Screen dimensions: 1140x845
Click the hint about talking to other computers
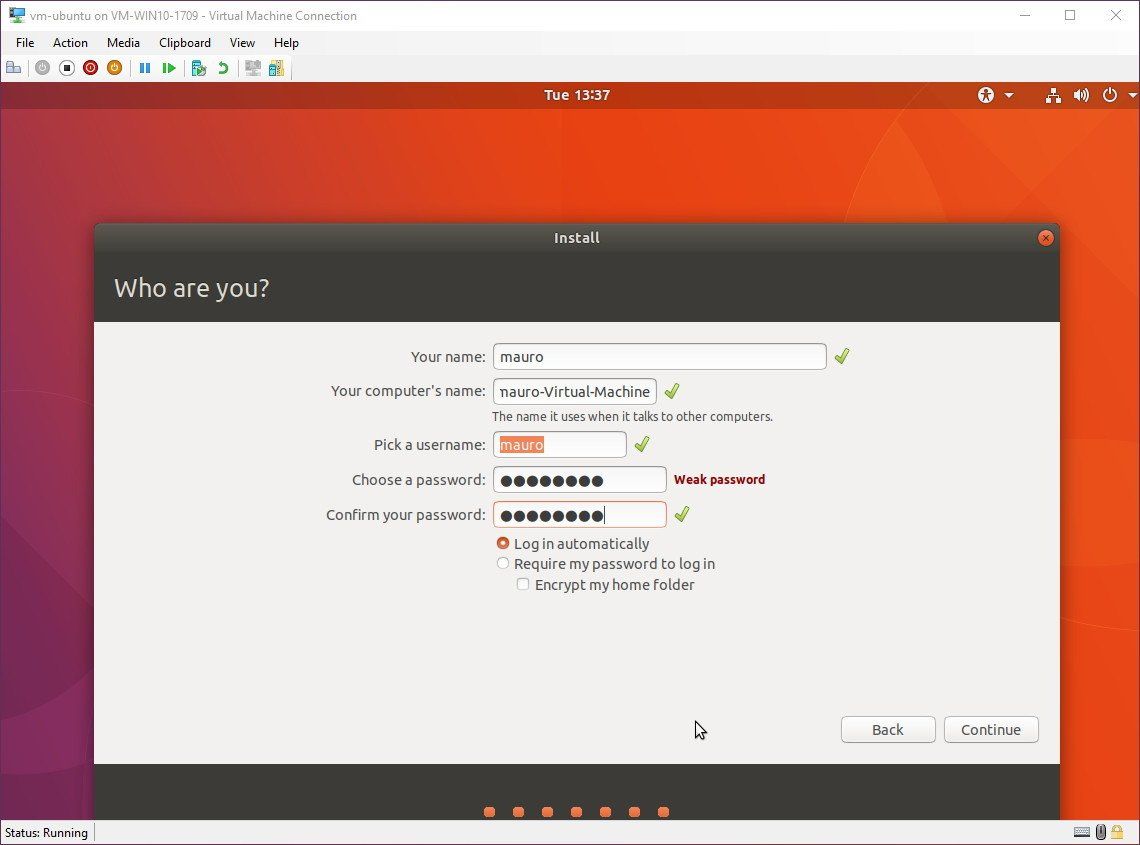[x=632, y=417]
